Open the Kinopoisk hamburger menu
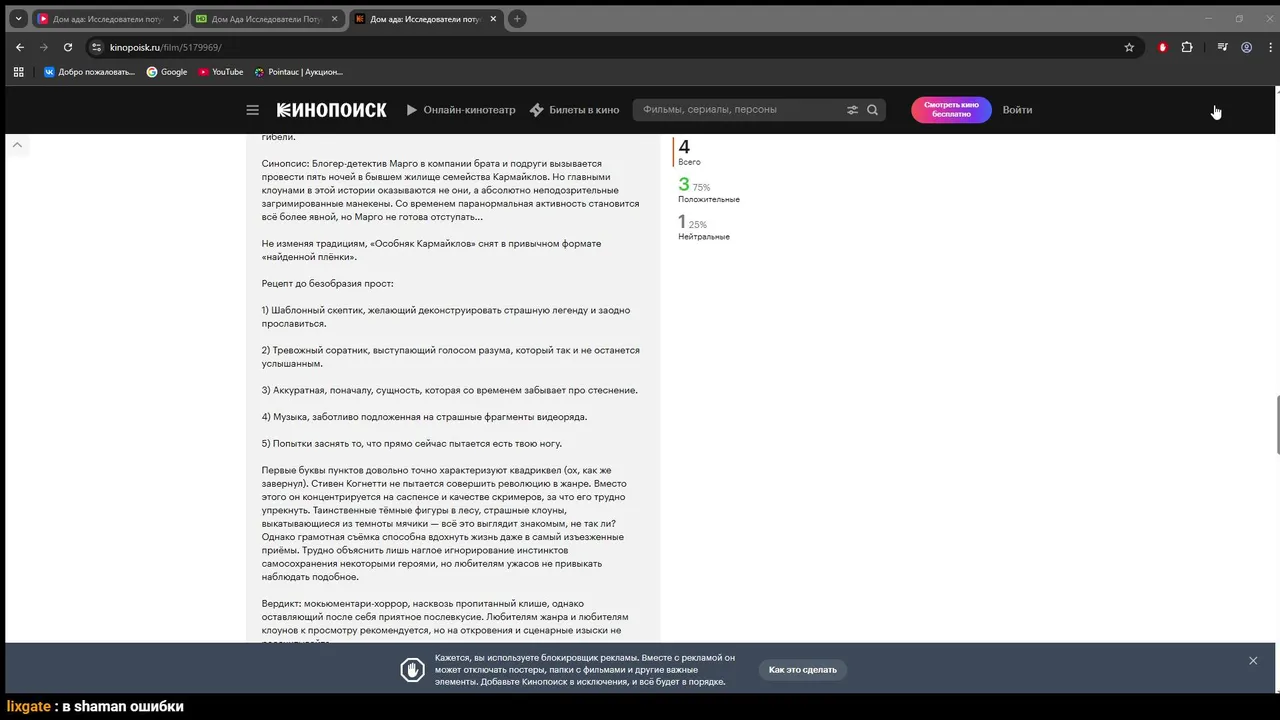 click(x=252, y=110)
